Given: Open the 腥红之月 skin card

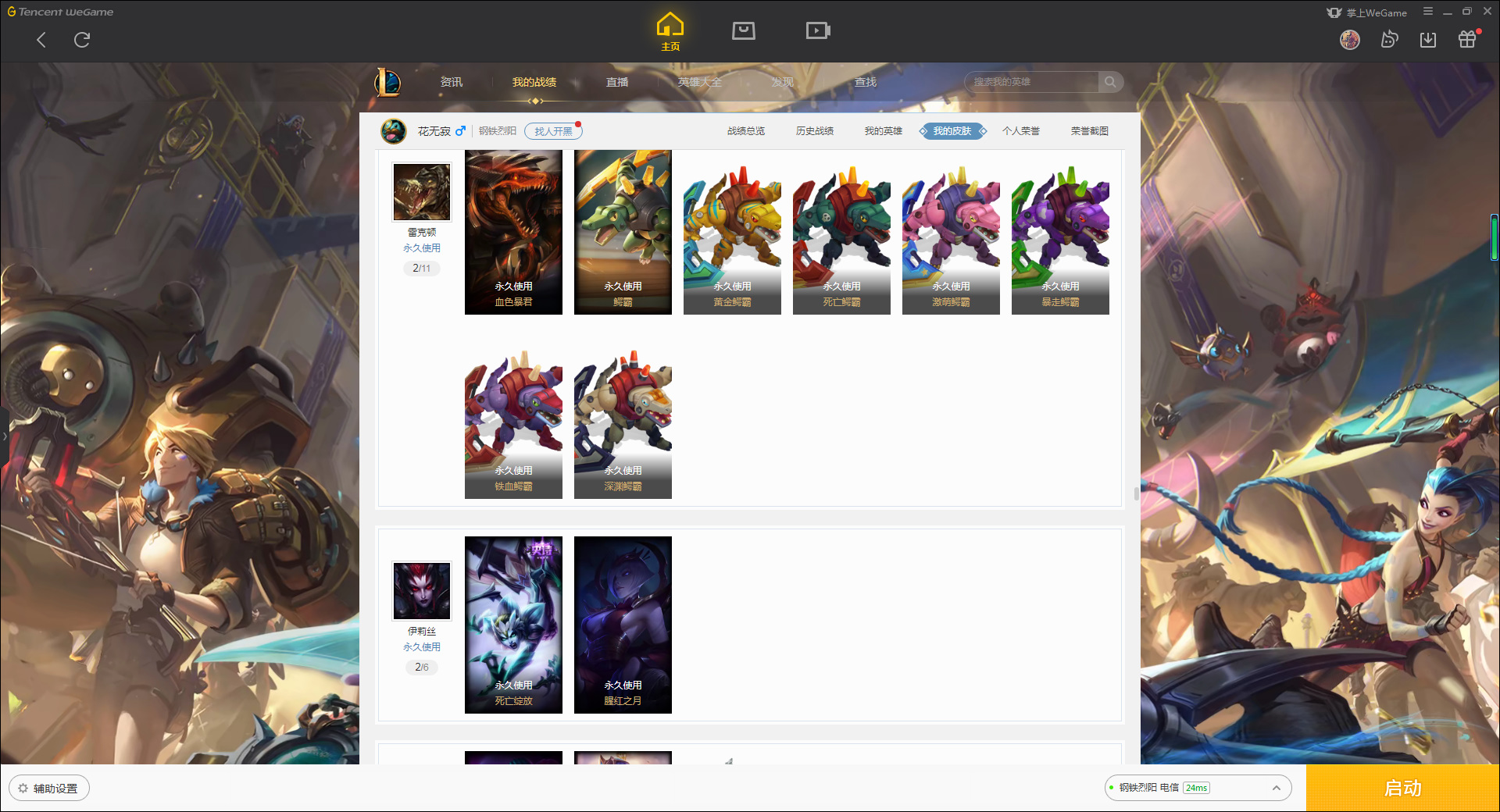Looking at the screenshot, I should (623, 625).
